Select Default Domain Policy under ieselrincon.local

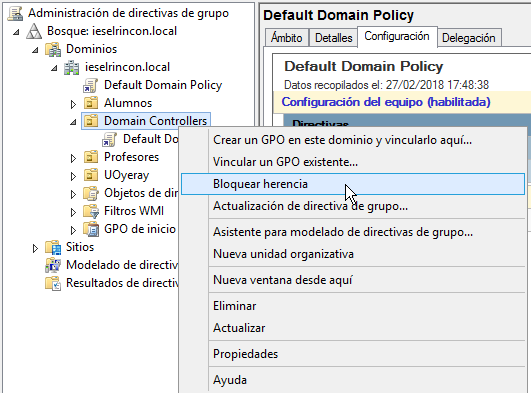tap(163, 85)
